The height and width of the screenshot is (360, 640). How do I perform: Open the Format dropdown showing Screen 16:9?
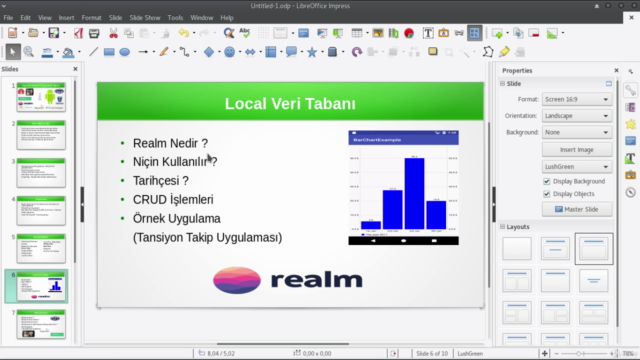tap(577, 99)
